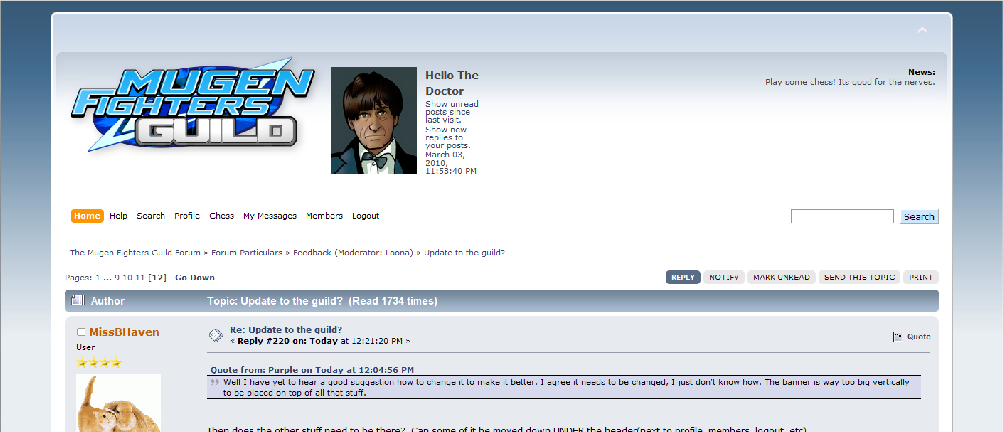Open the Chess menu item
Image resolution: width=1003 pixels, height=432 pixels.
point(221,216)
